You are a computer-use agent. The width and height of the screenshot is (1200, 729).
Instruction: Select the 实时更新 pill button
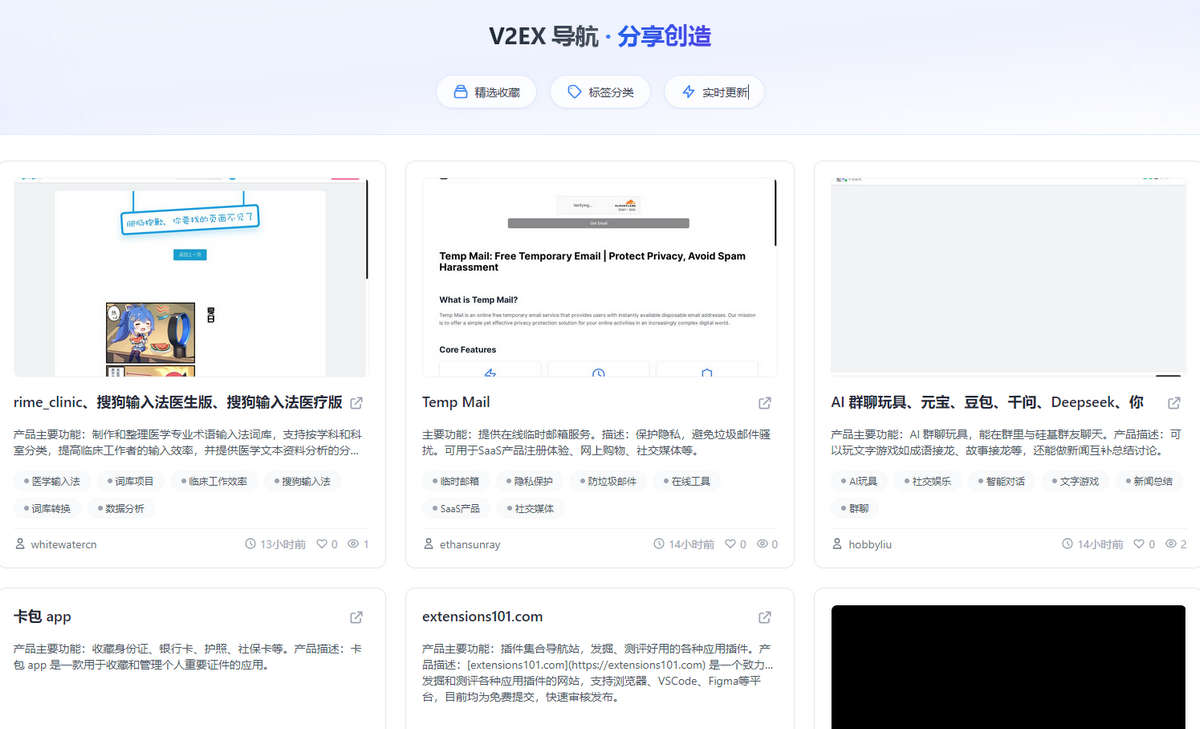tap(714, 92)
